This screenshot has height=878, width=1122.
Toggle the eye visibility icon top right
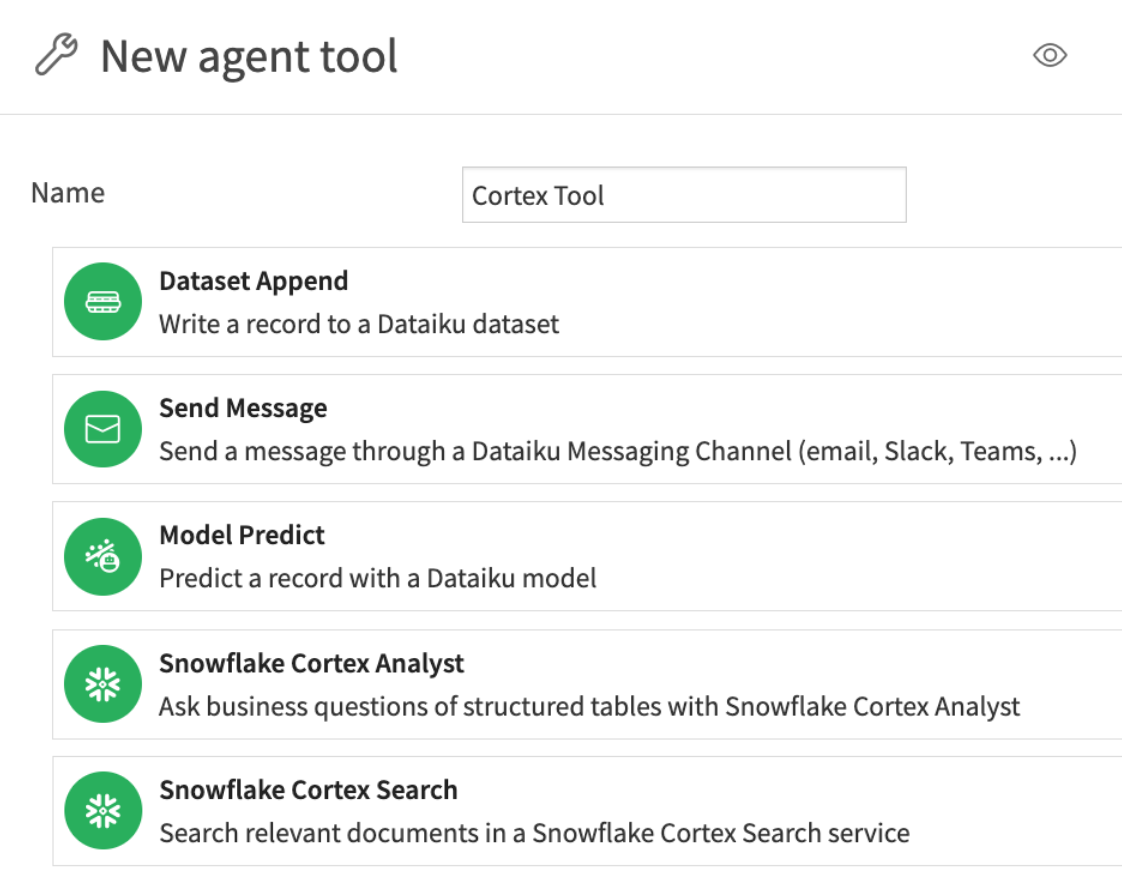point(1050,55)
